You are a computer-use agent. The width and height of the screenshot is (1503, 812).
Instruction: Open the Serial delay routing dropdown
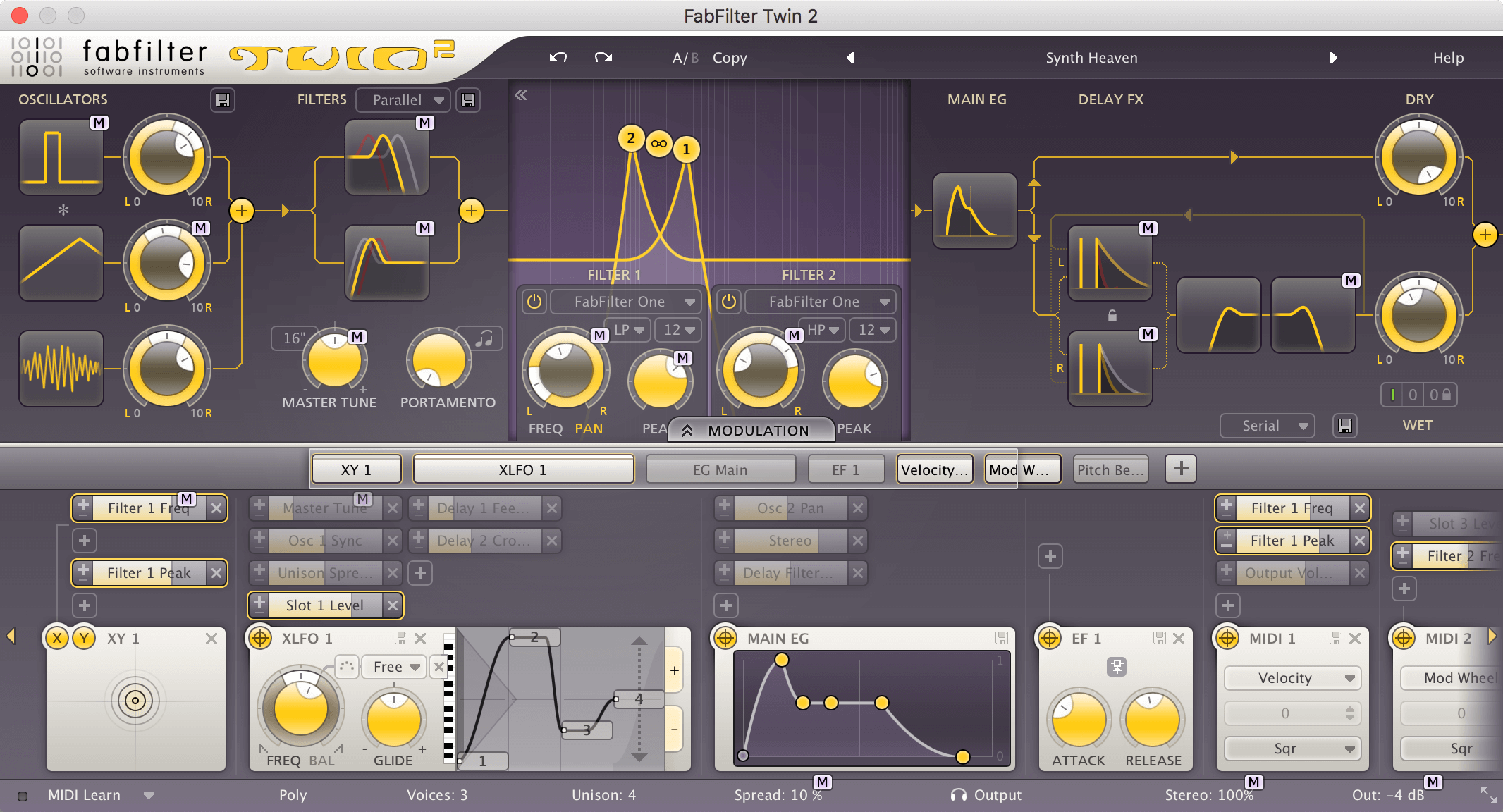1267,426
